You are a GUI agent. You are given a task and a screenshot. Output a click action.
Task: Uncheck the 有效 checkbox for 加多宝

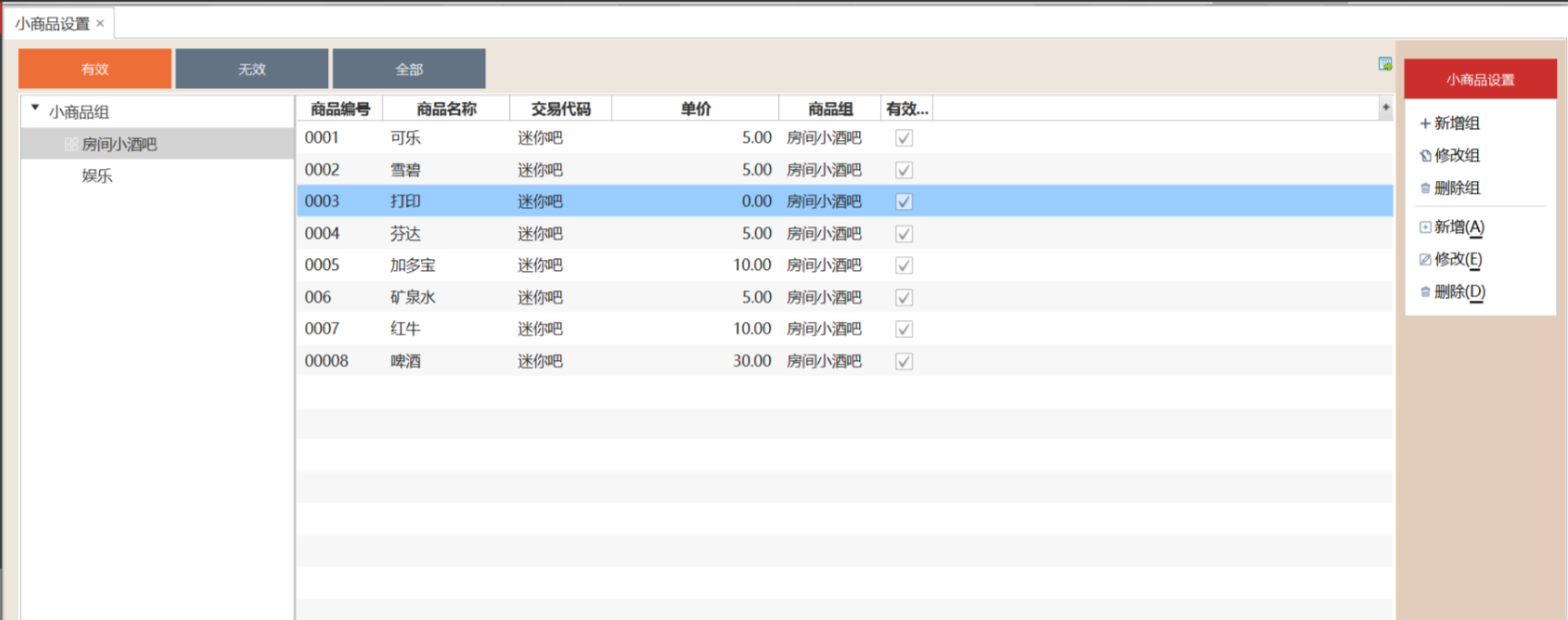904,265
